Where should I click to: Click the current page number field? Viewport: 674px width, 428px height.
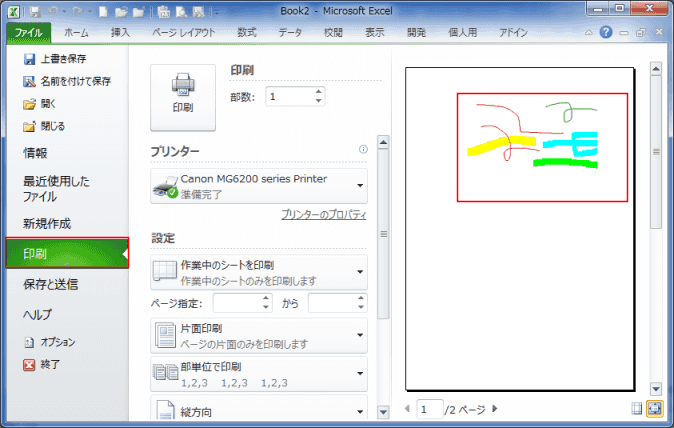[x=429, y=409]
